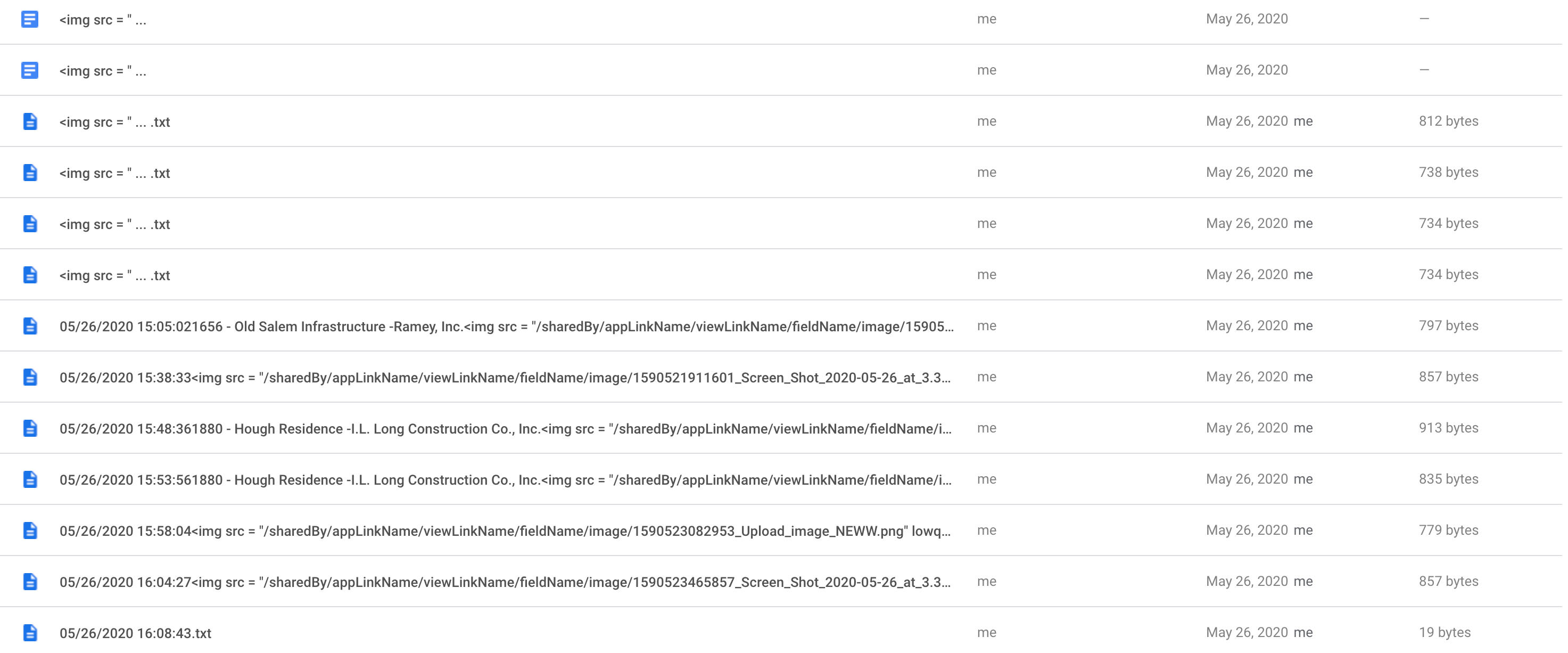
Task: Click the '19 bytes' size value
Action: (1445, 633)
